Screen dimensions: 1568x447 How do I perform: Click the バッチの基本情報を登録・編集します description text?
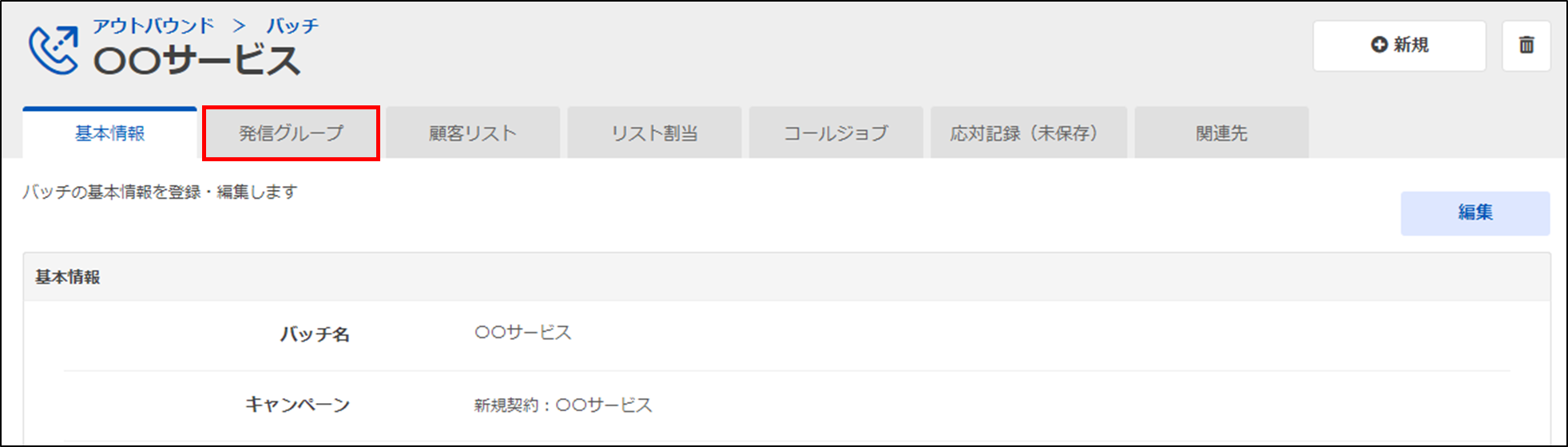[160, 192]
